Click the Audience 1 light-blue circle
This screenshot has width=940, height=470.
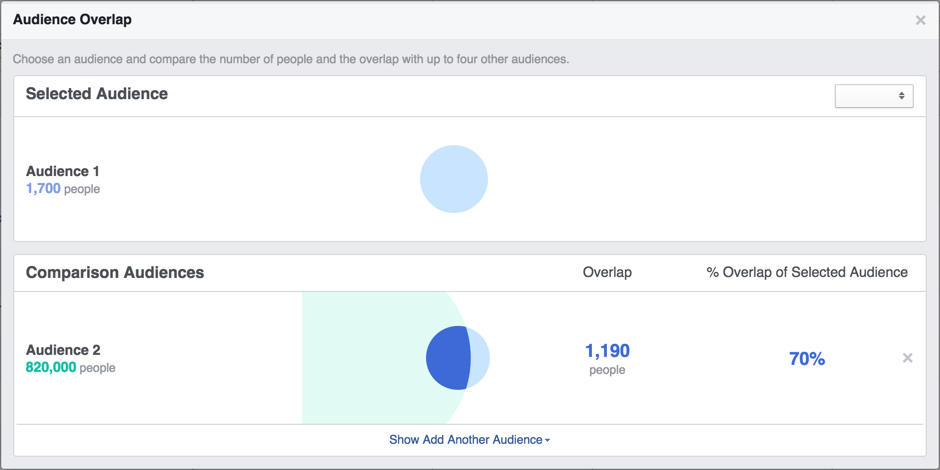(454, 179)
